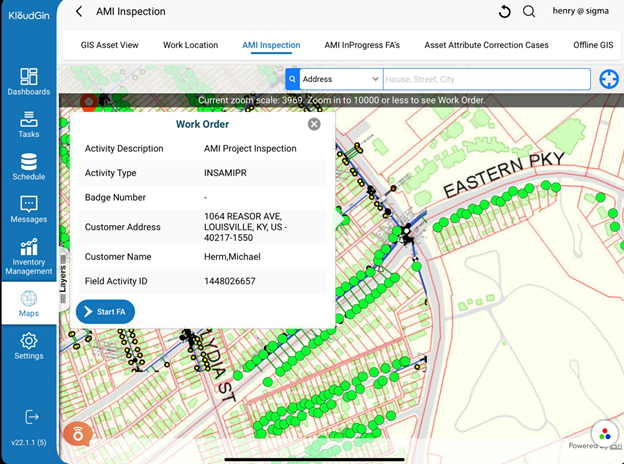The width and height of the screenshot is (624, 464).
Task: Click the INSAMIPR activity type value
Action: (x=225, y=173)
